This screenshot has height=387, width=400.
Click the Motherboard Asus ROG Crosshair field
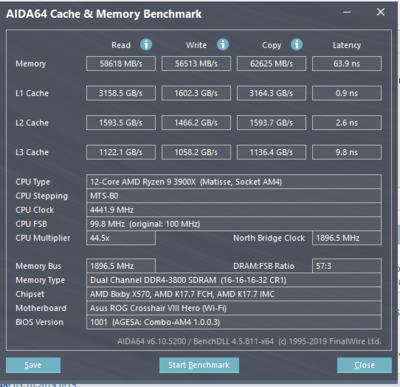[234, 308]
